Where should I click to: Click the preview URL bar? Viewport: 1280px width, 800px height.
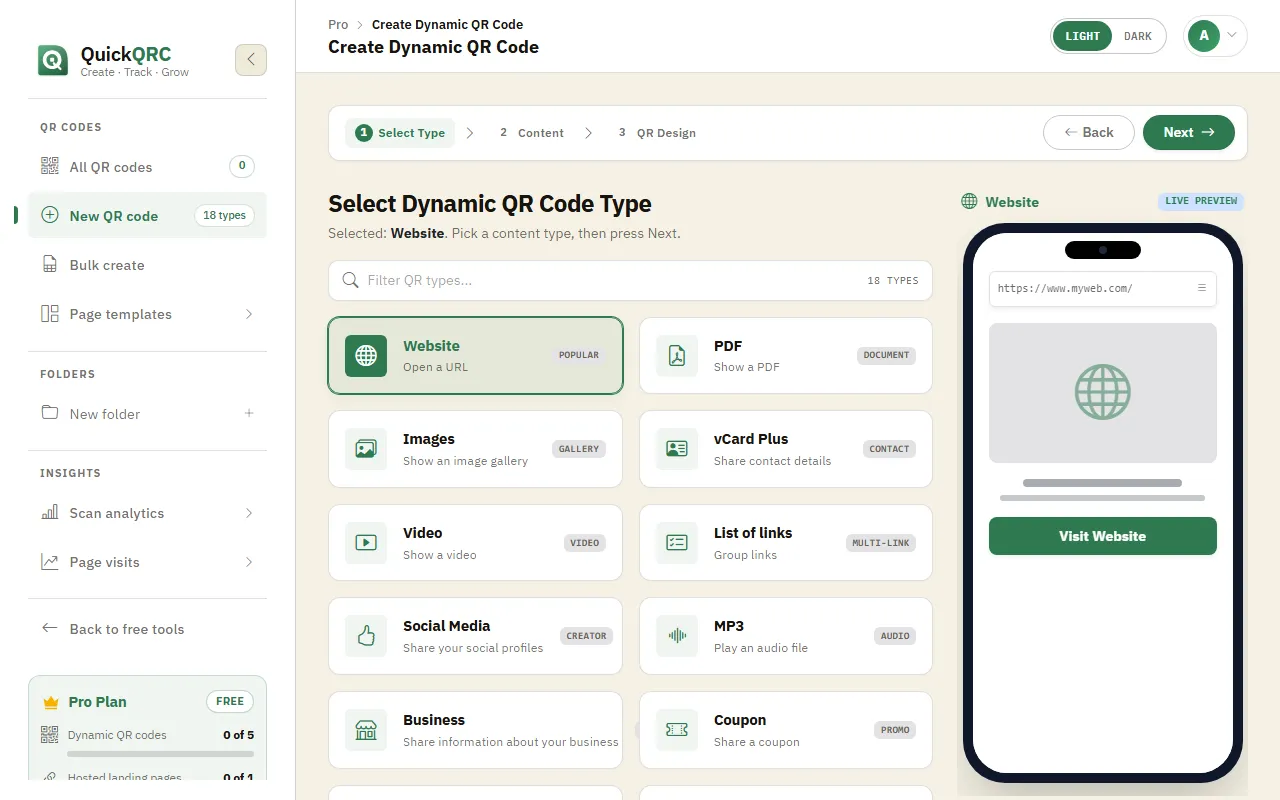tap(1103, 288)
